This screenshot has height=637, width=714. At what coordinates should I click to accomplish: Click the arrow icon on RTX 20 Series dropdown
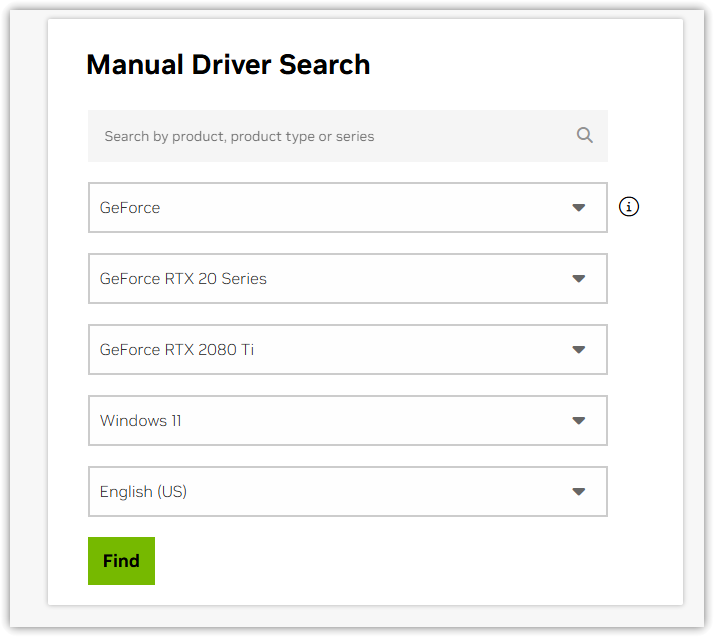click(578, 279)
